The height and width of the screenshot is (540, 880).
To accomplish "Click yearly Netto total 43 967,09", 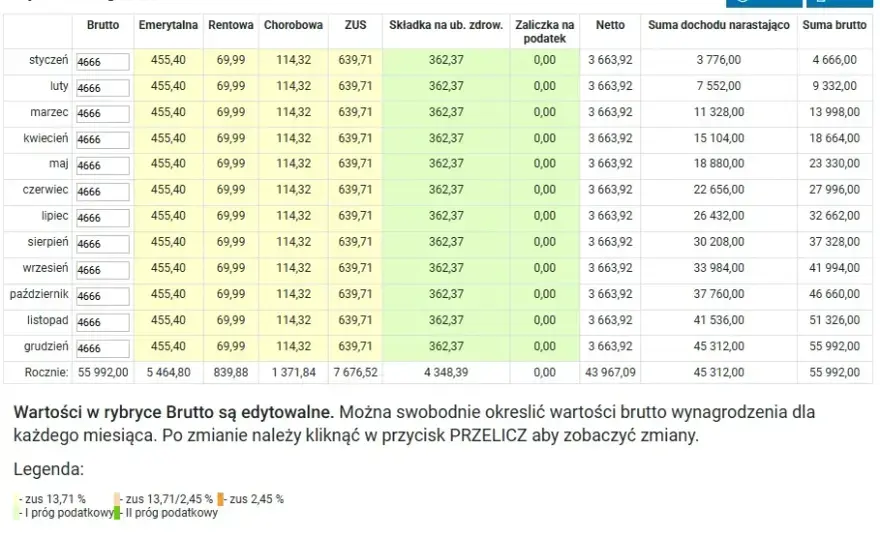I will coord(610,372).
